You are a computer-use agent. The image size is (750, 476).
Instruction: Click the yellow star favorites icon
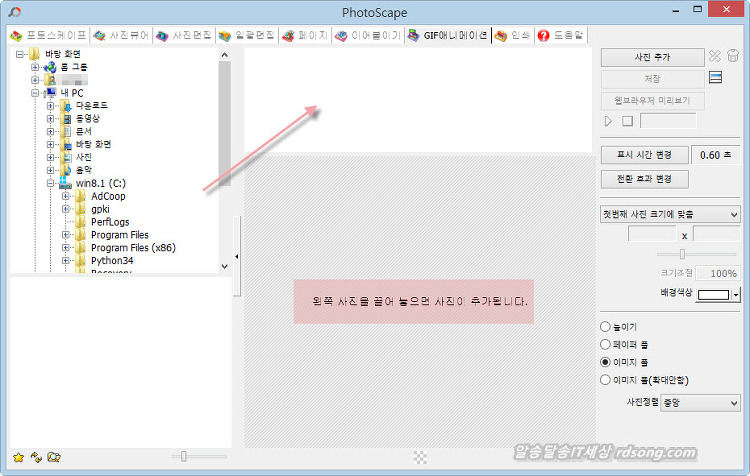click(18, 457)
